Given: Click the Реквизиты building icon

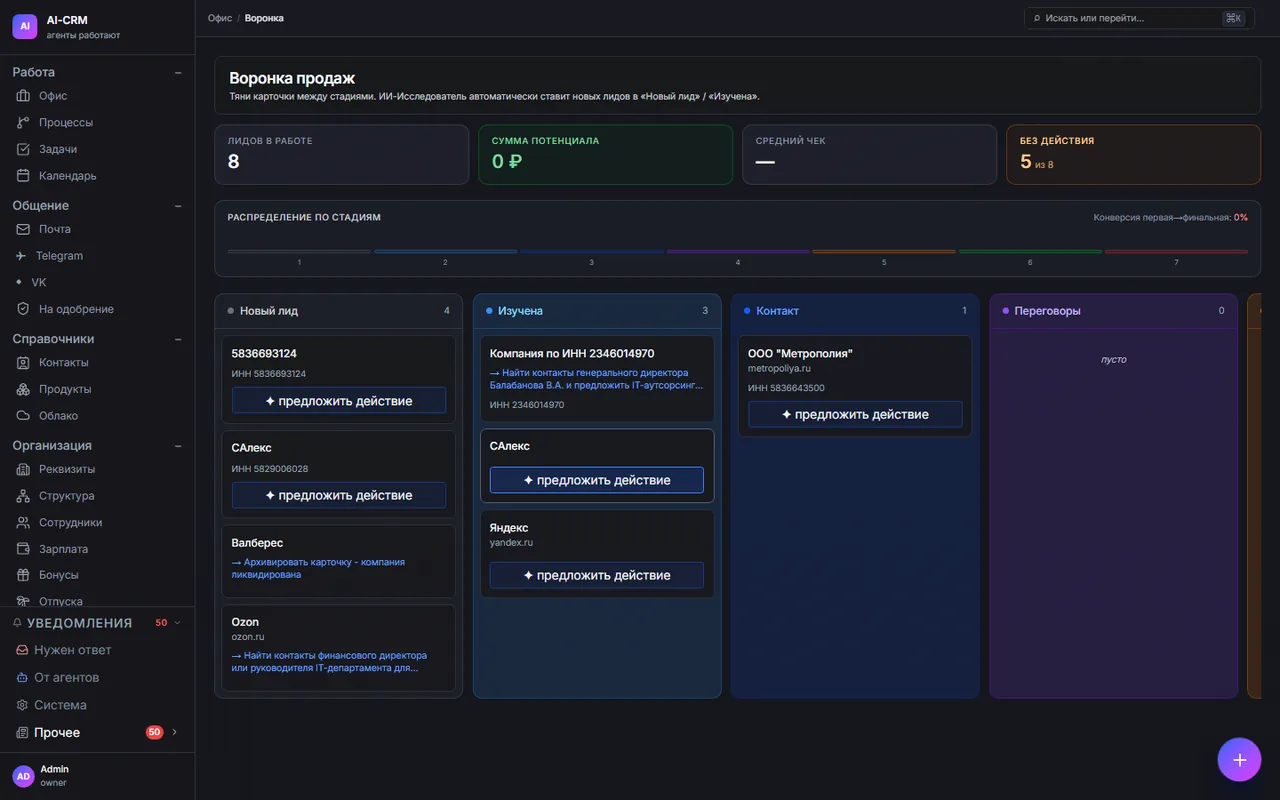Looking at the screenshot, I should [23, 469].
